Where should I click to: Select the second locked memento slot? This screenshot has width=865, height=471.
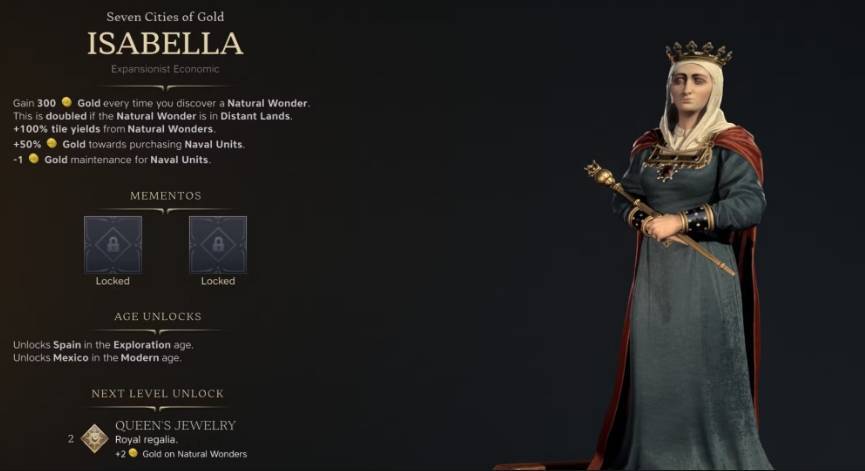tap(218, 244)
